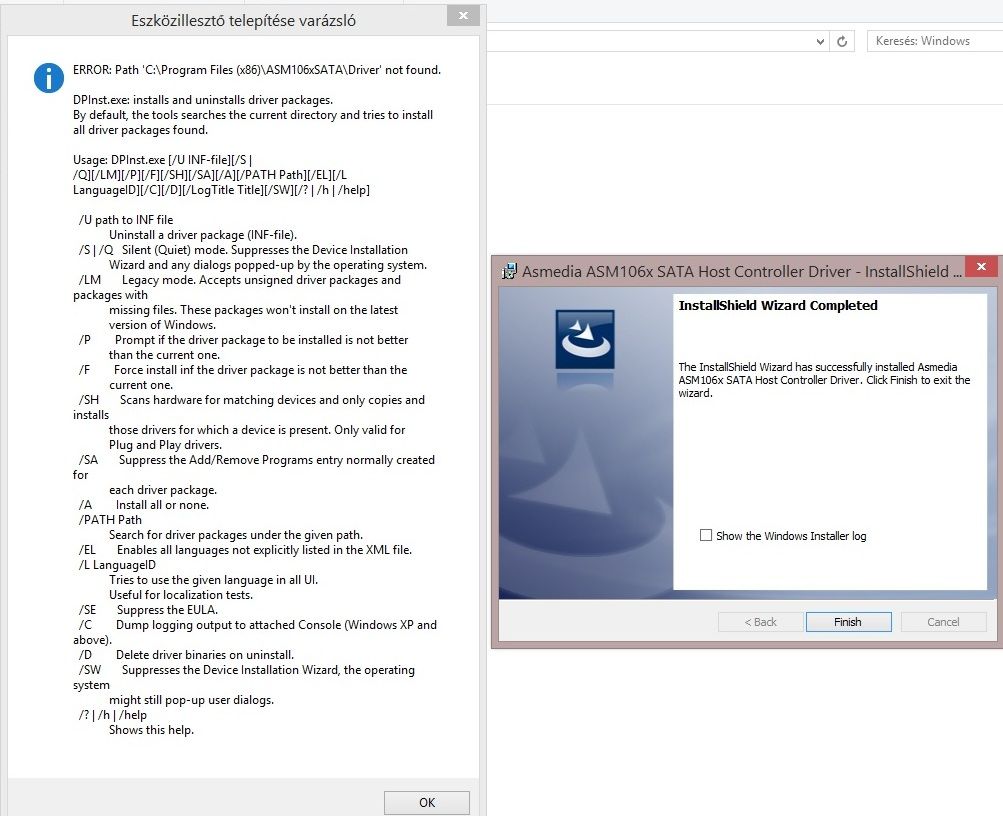Screen dimensions: 1003x816
Task: Click the 'Suppress the EULA.' line
Action: [x=167, y=610]
